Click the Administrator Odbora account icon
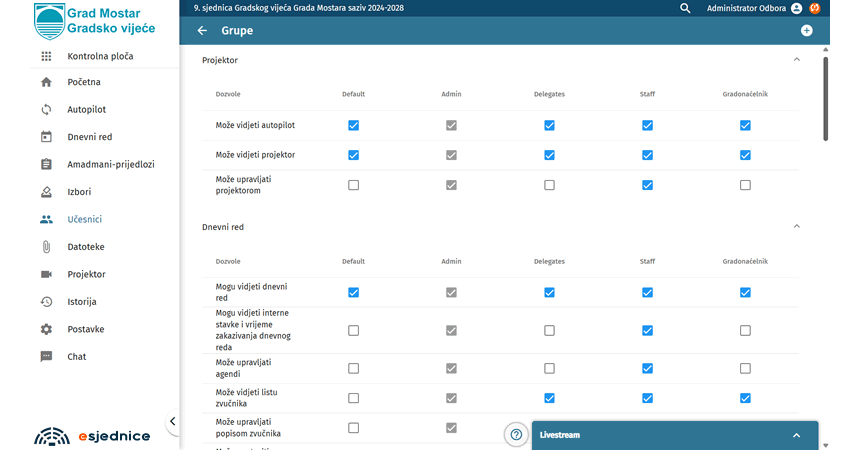Viewport: 860px width, 450px height. pyautogui.click(x=796, y=8)
